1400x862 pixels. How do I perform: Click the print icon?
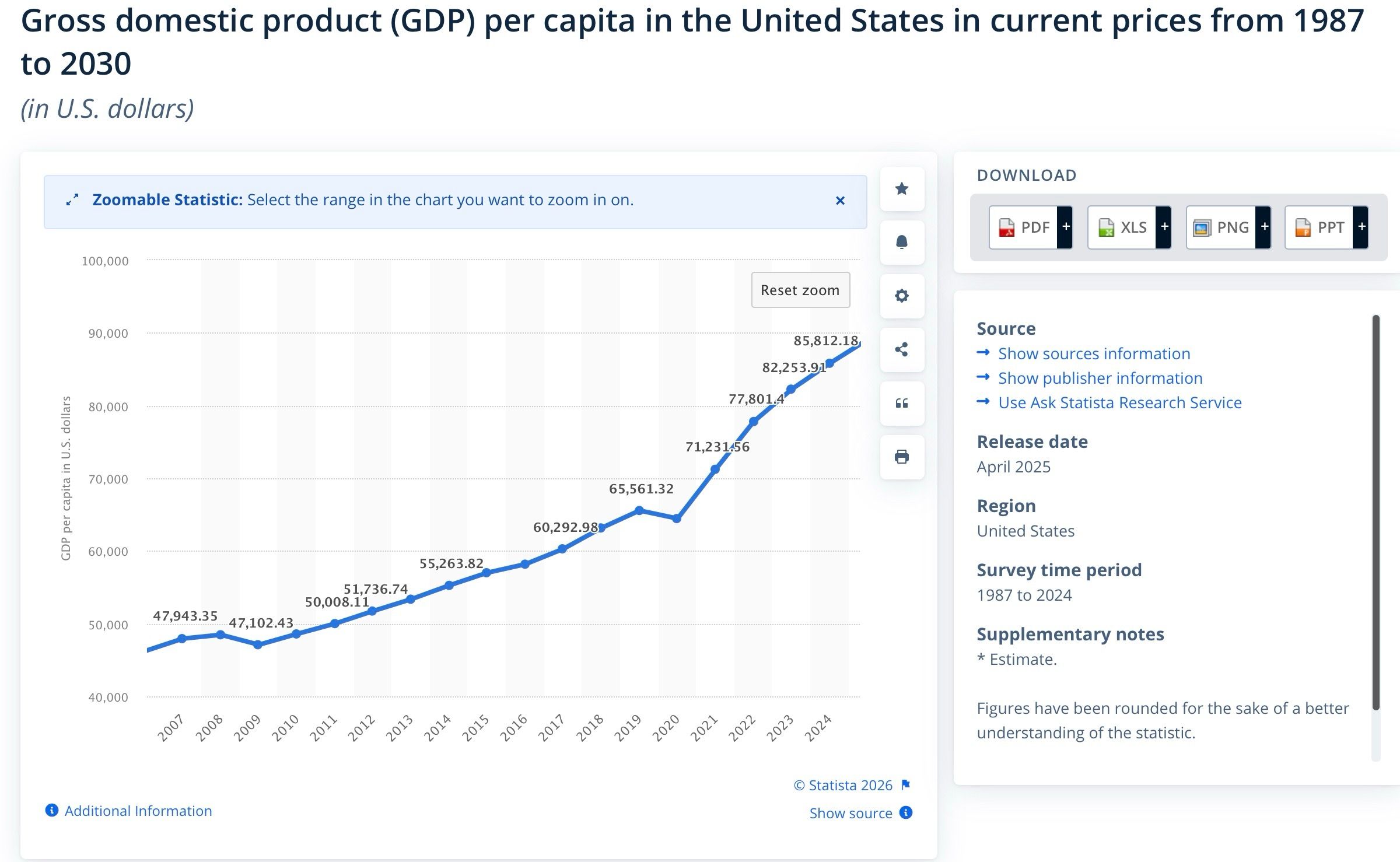click(902, 457)
